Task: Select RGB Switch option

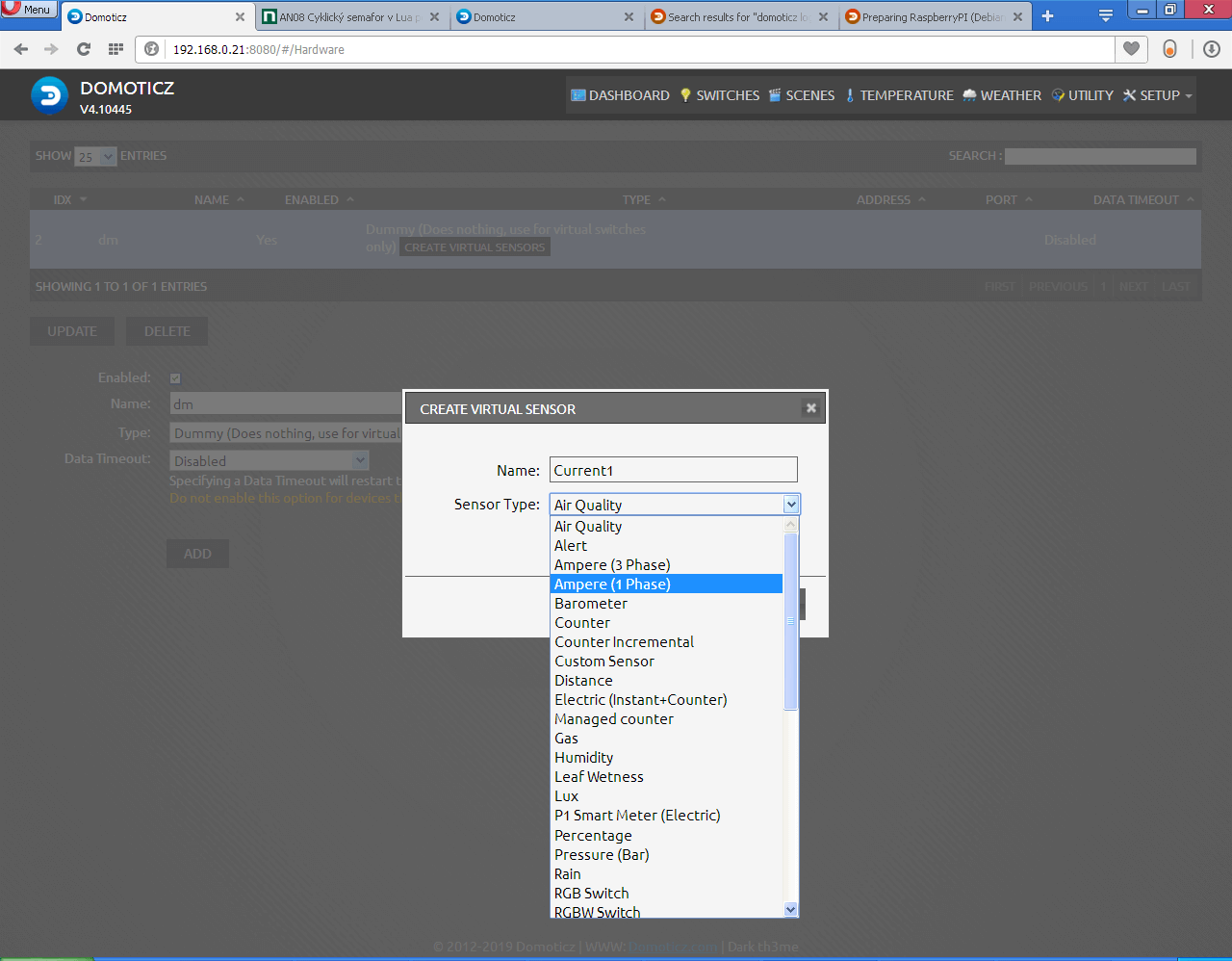Action: (666, 894)
